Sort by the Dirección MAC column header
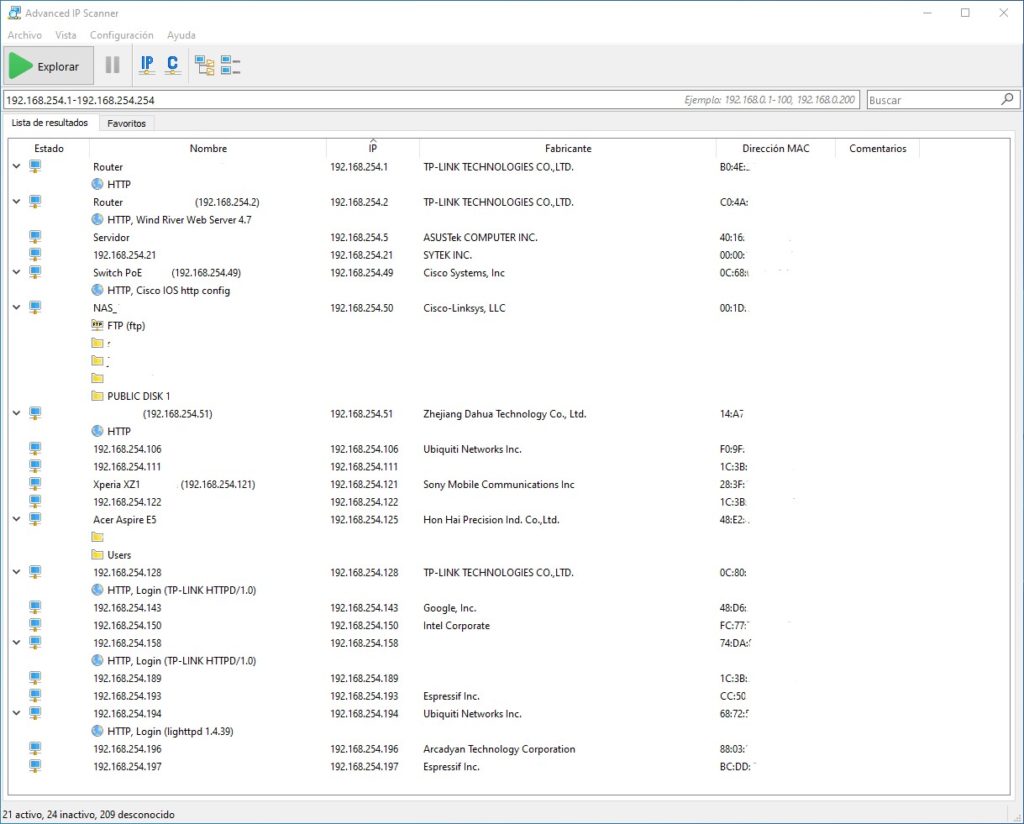 click(x=776, y=148)
